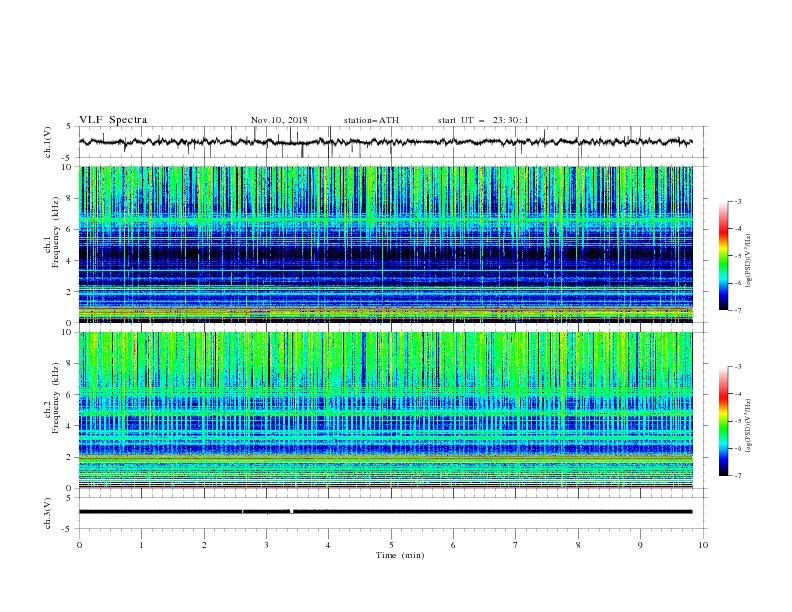Screen dimensions: 792x612
Task: Click the "-3" tick on ch.1 colorbar
Action: tap(737, 201)
